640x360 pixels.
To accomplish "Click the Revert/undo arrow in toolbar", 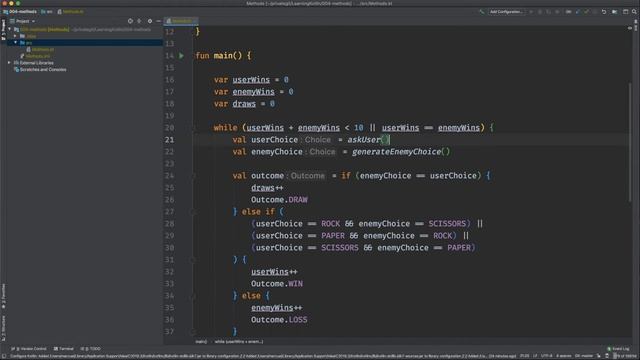I will 604,12.
